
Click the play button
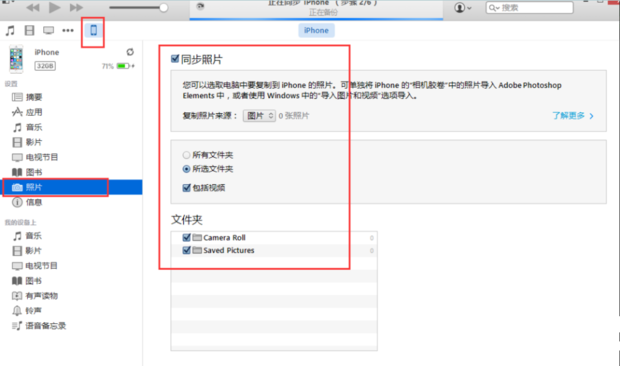click(x=55, y=8)
